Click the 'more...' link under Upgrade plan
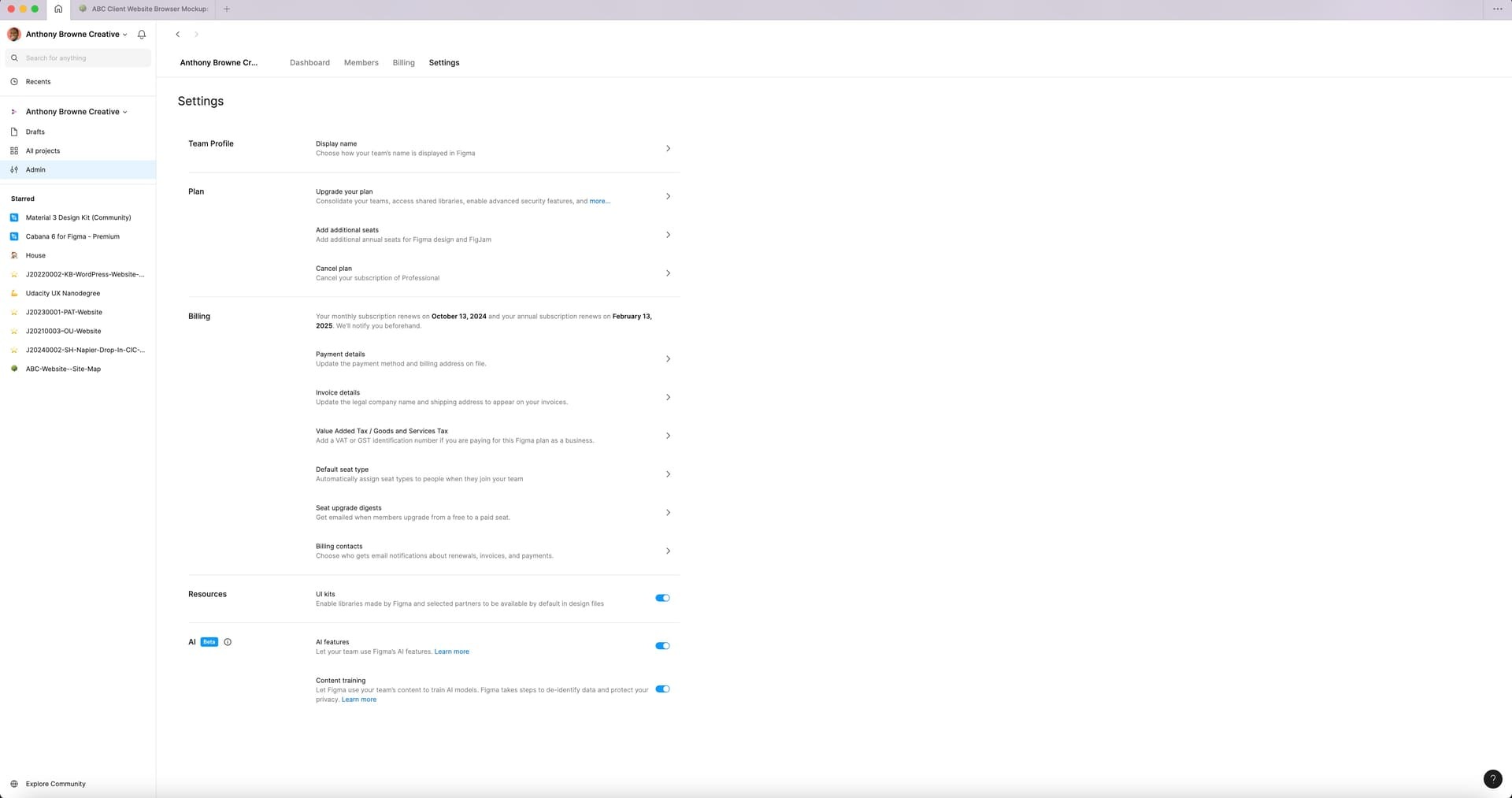 [x=599, y=202]
